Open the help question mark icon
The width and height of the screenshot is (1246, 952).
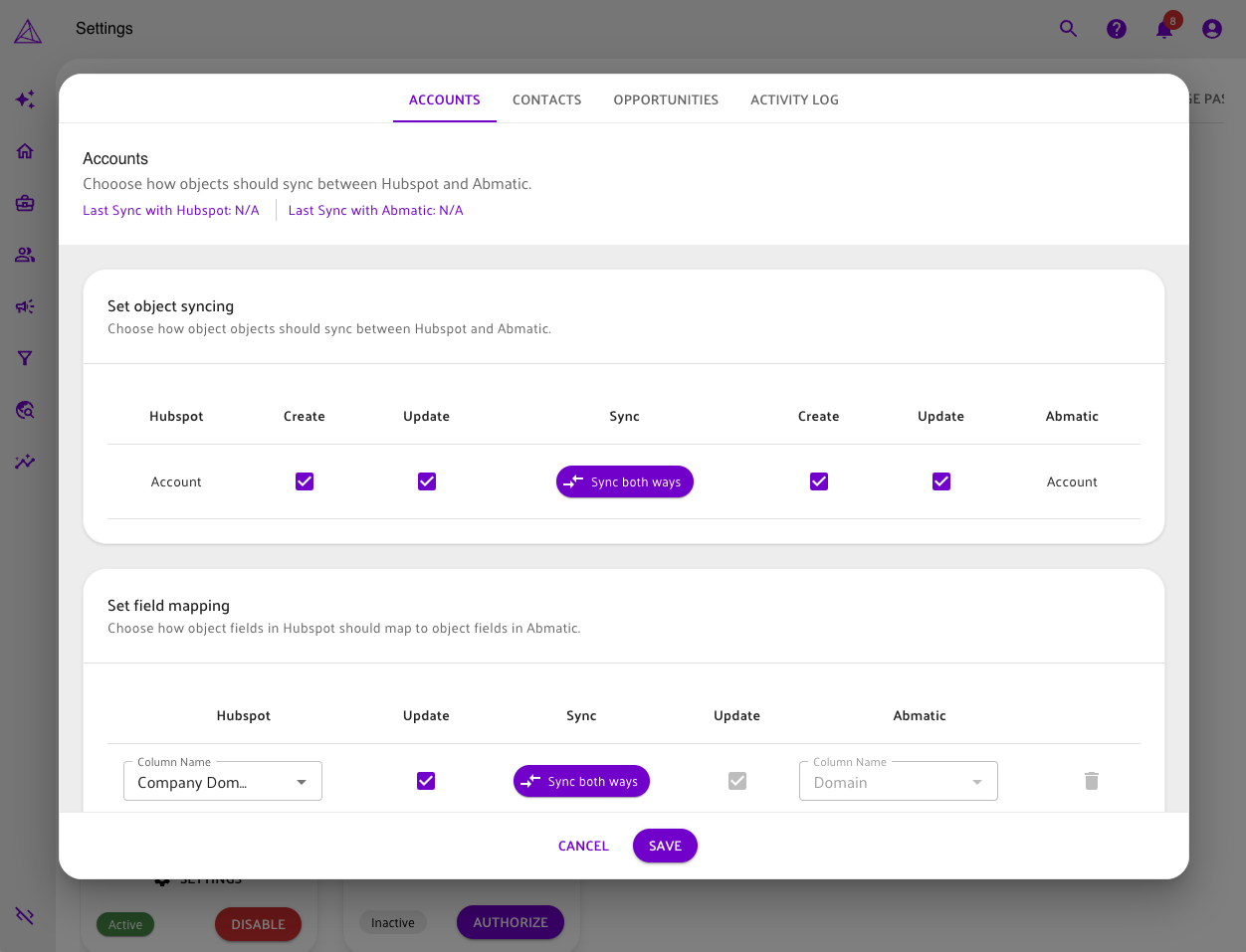pos(1117,29)
